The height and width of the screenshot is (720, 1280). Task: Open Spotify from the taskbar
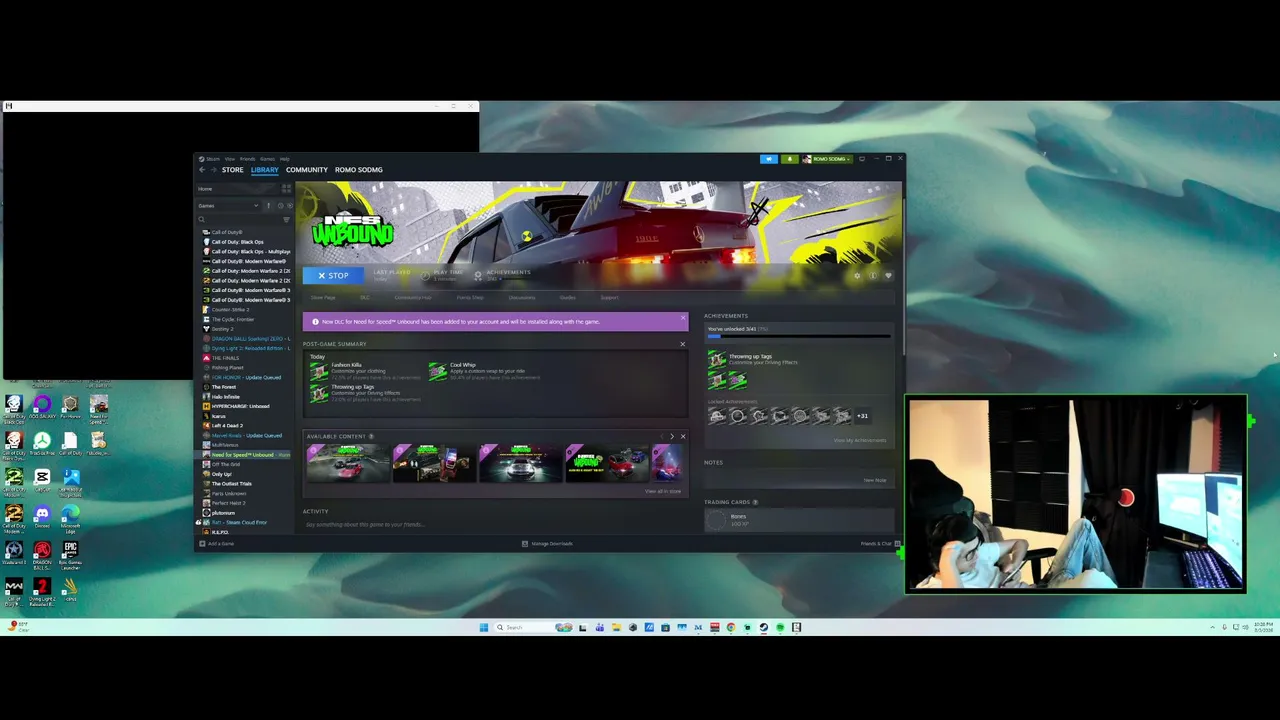780,628
